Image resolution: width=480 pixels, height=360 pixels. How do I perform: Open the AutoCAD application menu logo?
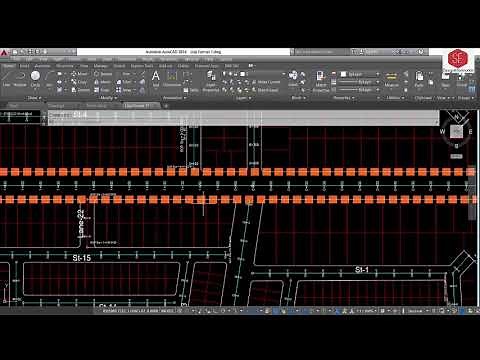(x=4, y=53)
